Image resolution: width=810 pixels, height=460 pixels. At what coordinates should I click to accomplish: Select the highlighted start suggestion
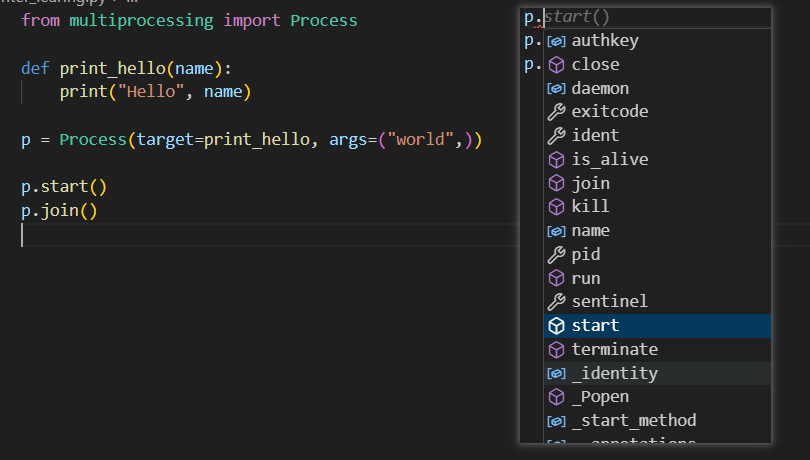(595, 326)
